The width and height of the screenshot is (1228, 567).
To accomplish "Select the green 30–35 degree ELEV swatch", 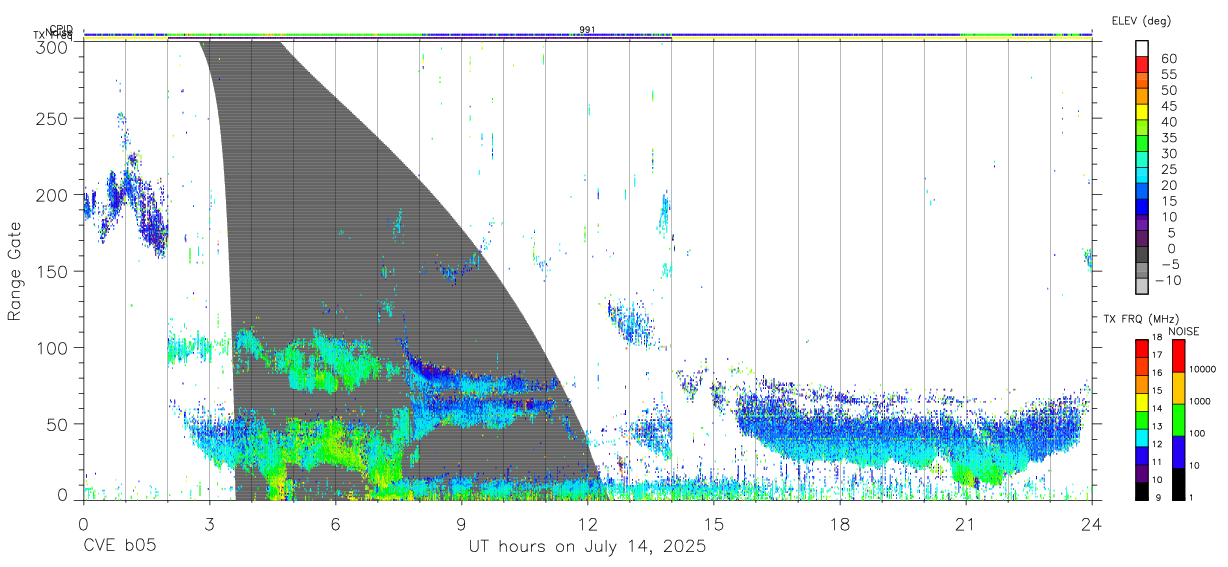I will click(x=1142, y=145).
